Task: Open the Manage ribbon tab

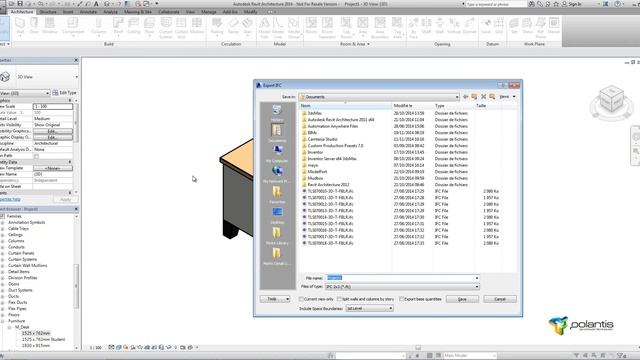Action: [209, 12]
